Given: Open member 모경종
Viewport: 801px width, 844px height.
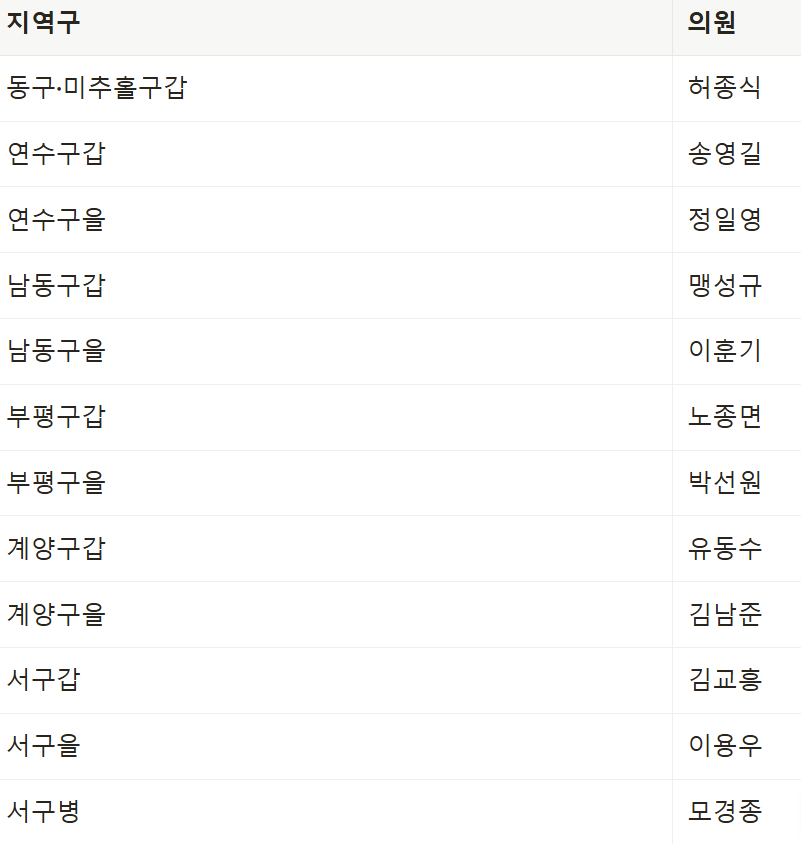Looking at the screenshot, I should pyautogui.click(x=725, y=812).
